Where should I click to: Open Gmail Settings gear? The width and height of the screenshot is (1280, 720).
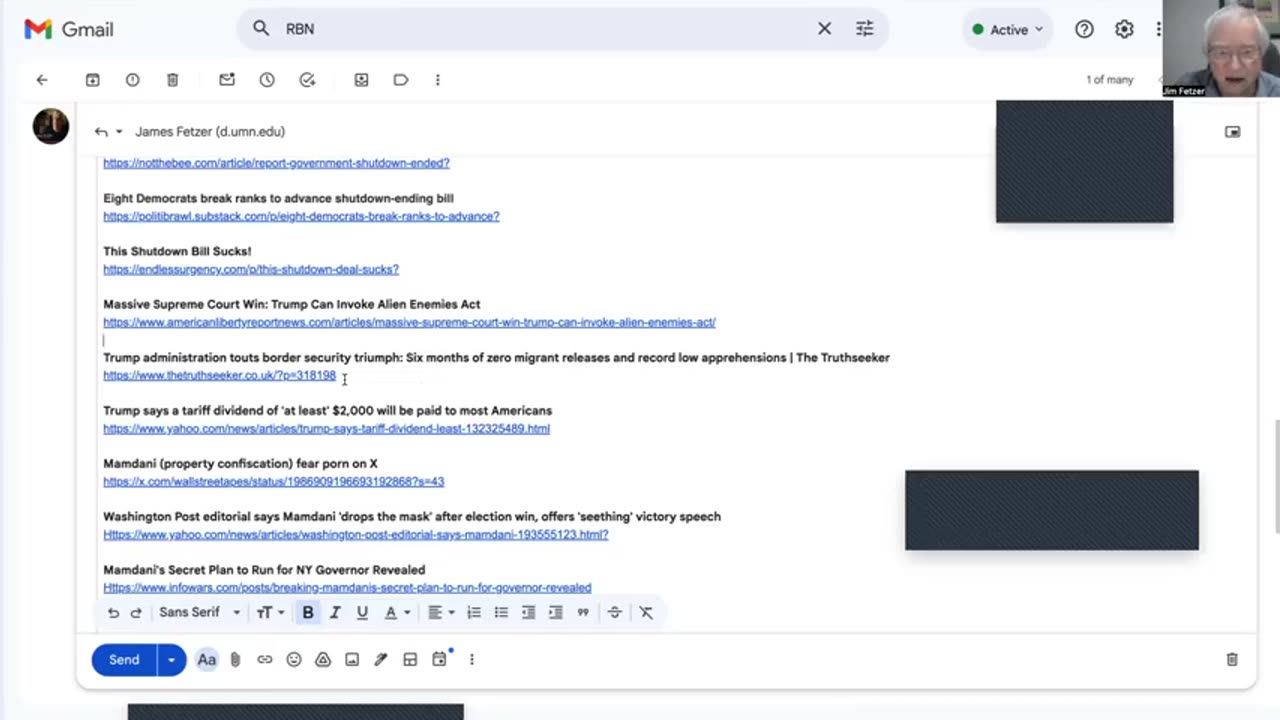coord(1124,29)
